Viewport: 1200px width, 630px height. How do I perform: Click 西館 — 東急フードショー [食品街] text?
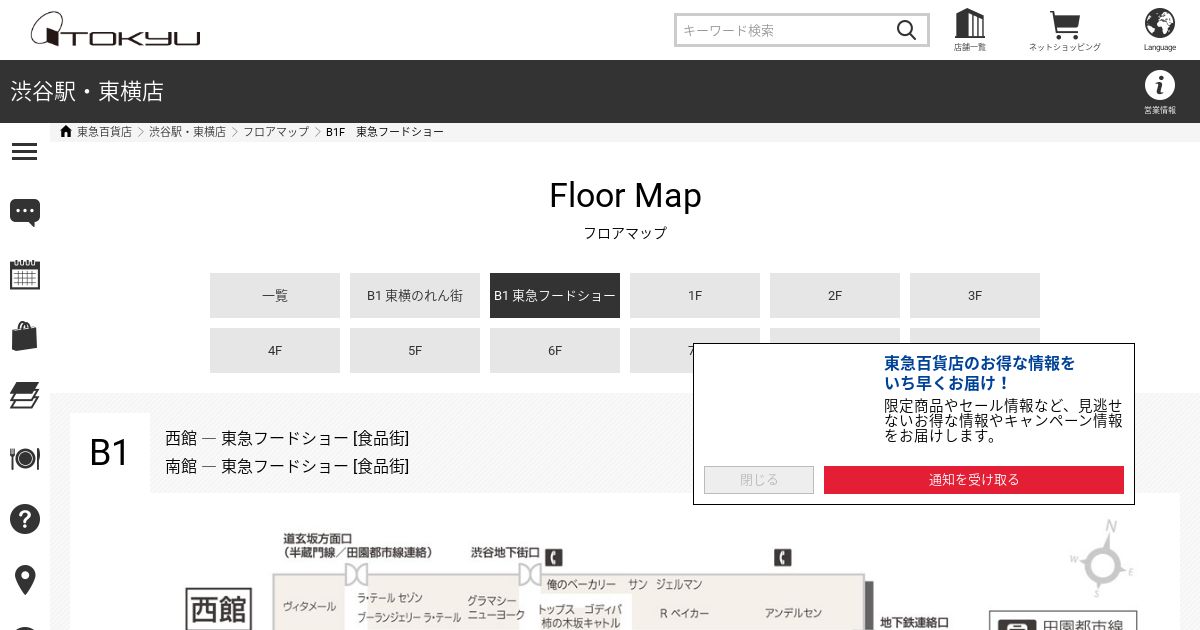(287, 438)
